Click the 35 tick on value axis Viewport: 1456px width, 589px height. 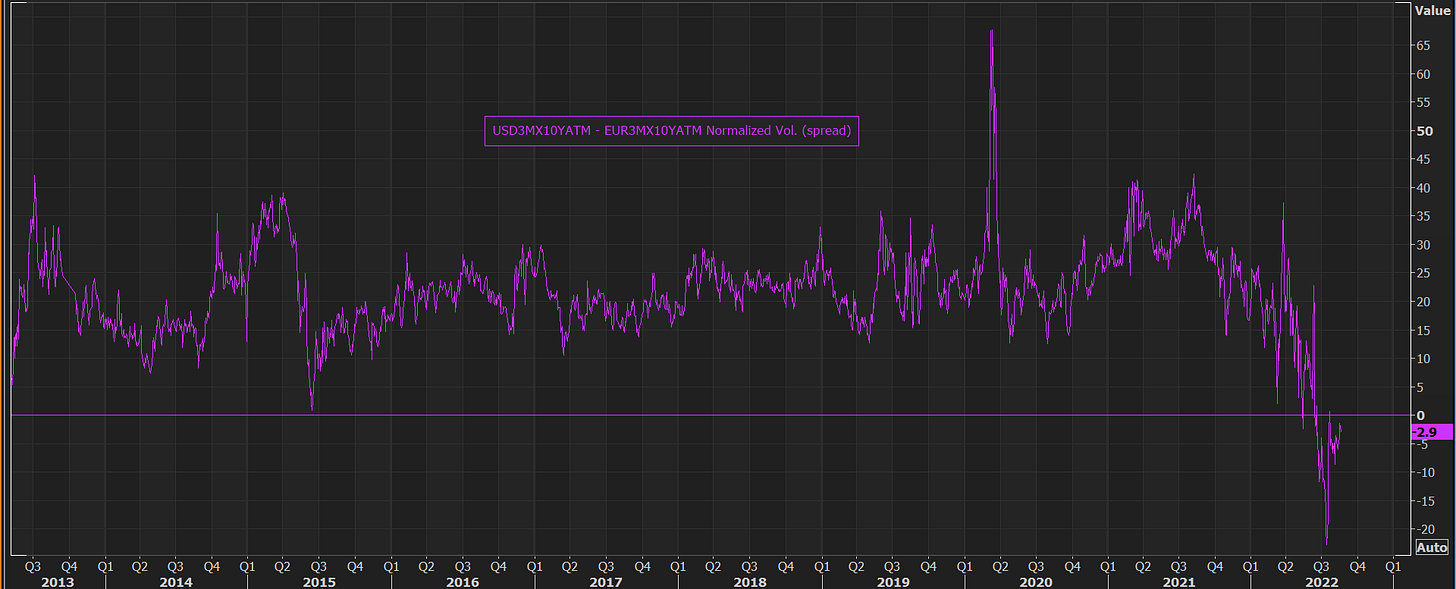pos(1421,216)
